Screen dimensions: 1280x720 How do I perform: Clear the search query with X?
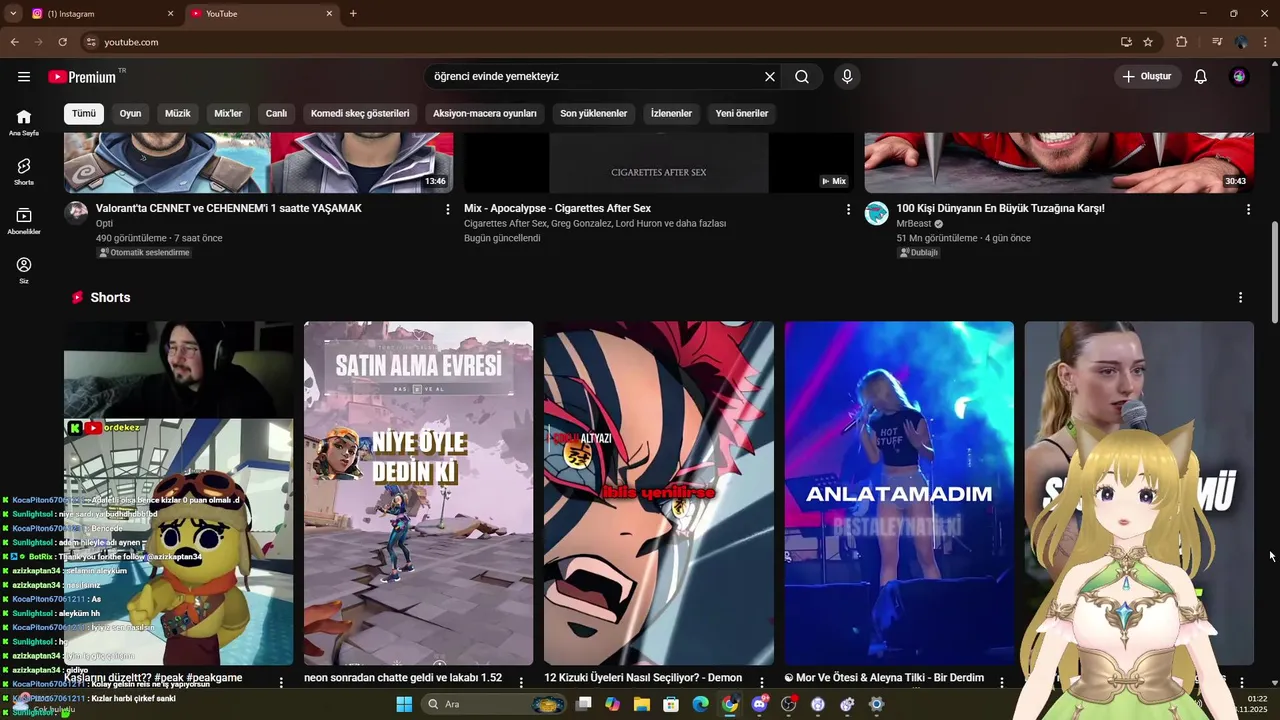pyautogui.click(x=770, y=77)
